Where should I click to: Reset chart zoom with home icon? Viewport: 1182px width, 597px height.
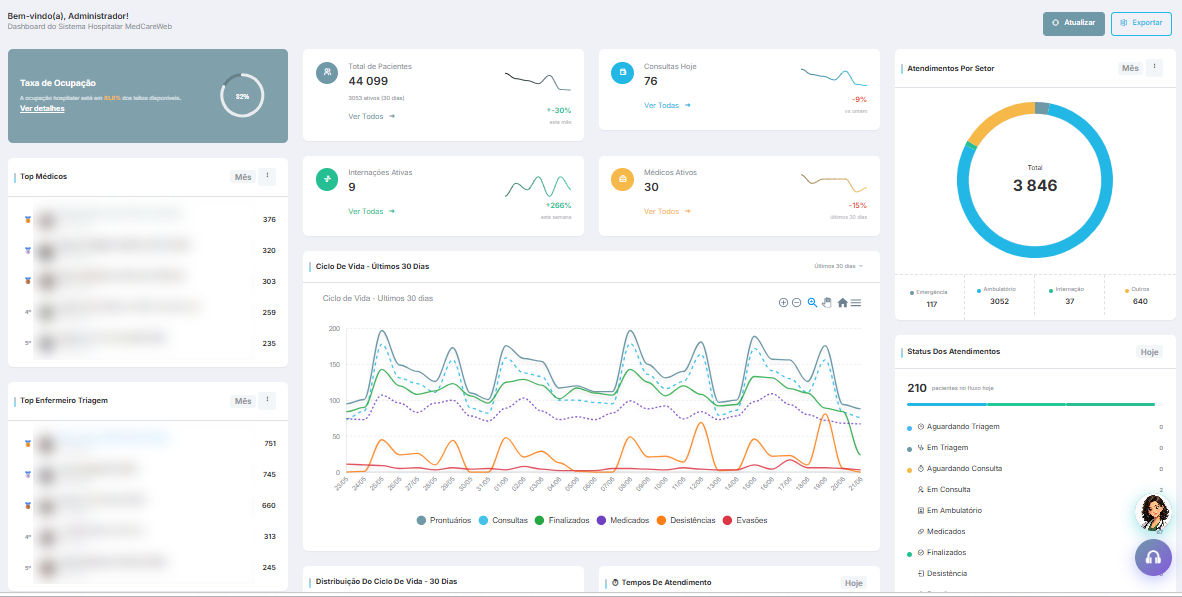(x=842, y=302)
